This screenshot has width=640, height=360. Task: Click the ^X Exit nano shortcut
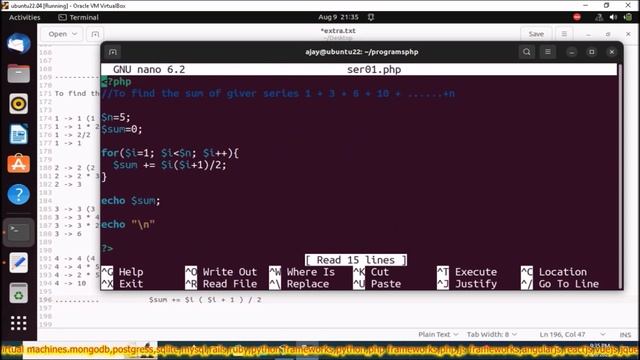point(122,284)
